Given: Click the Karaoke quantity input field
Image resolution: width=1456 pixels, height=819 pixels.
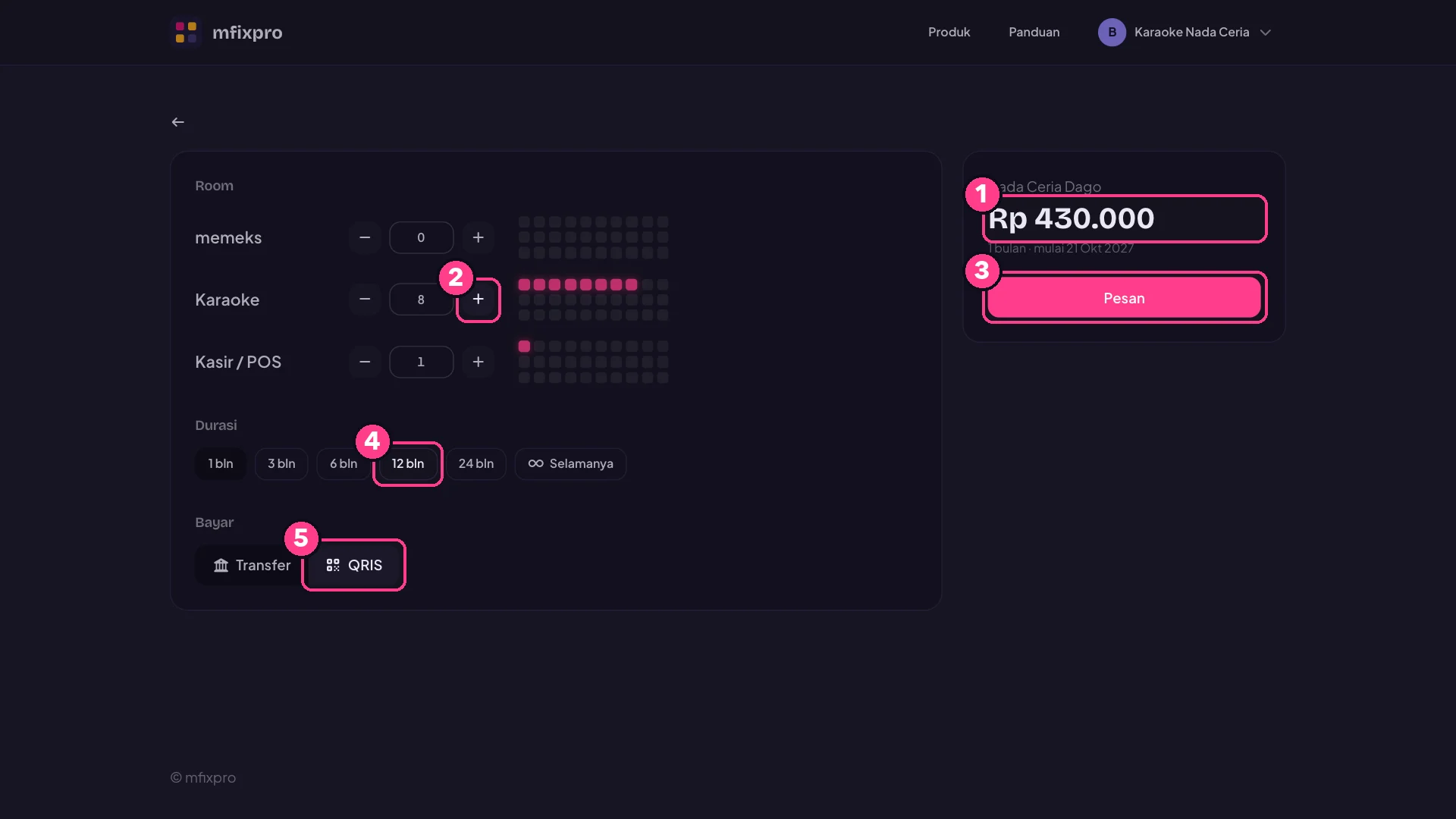Looking at the screenshot, I should coord(421,300).
